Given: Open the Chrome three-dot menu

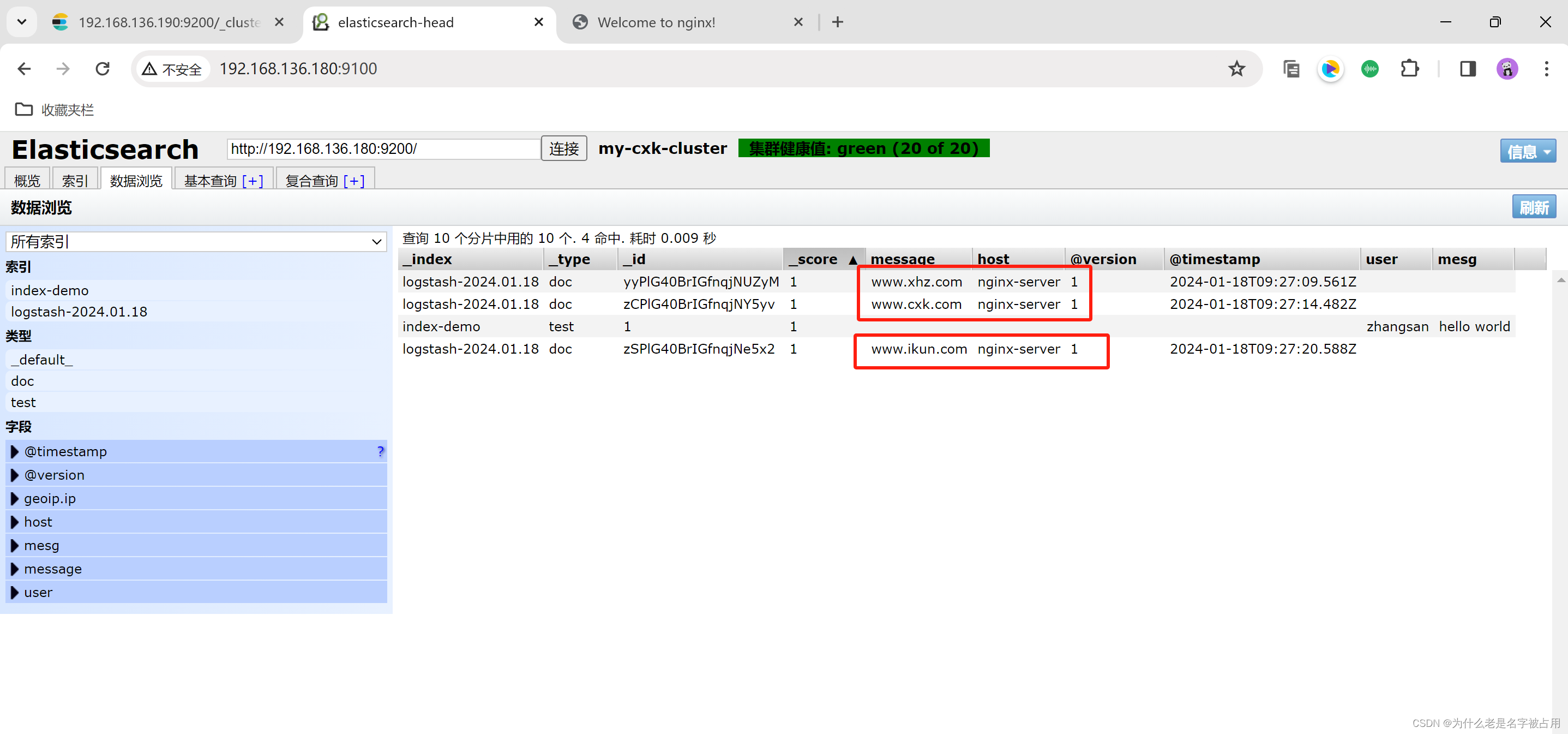Looking at the screenshot, I should tap(1546, 69).
